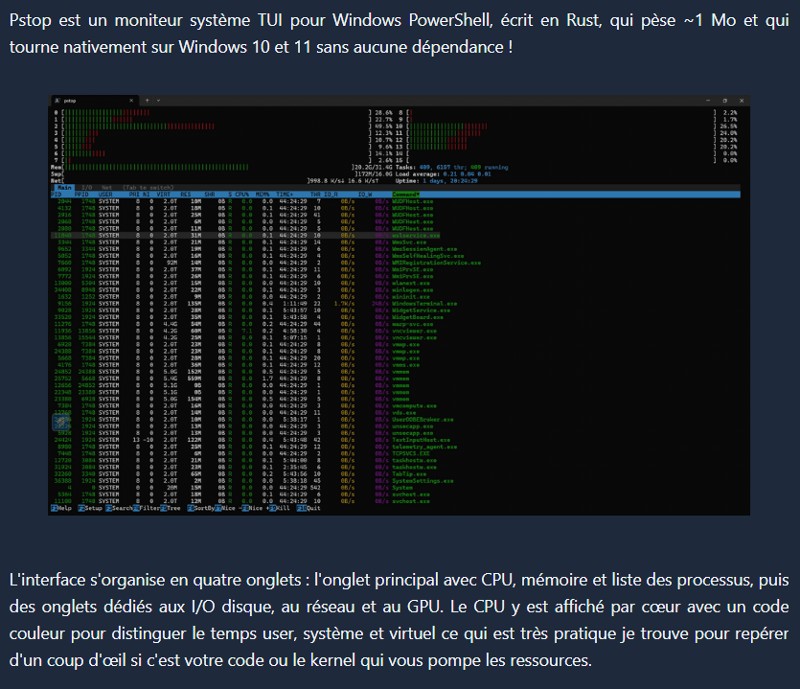The image size is (800, 689).
Task: Sort by the USER column header
Action: [105, 194]
